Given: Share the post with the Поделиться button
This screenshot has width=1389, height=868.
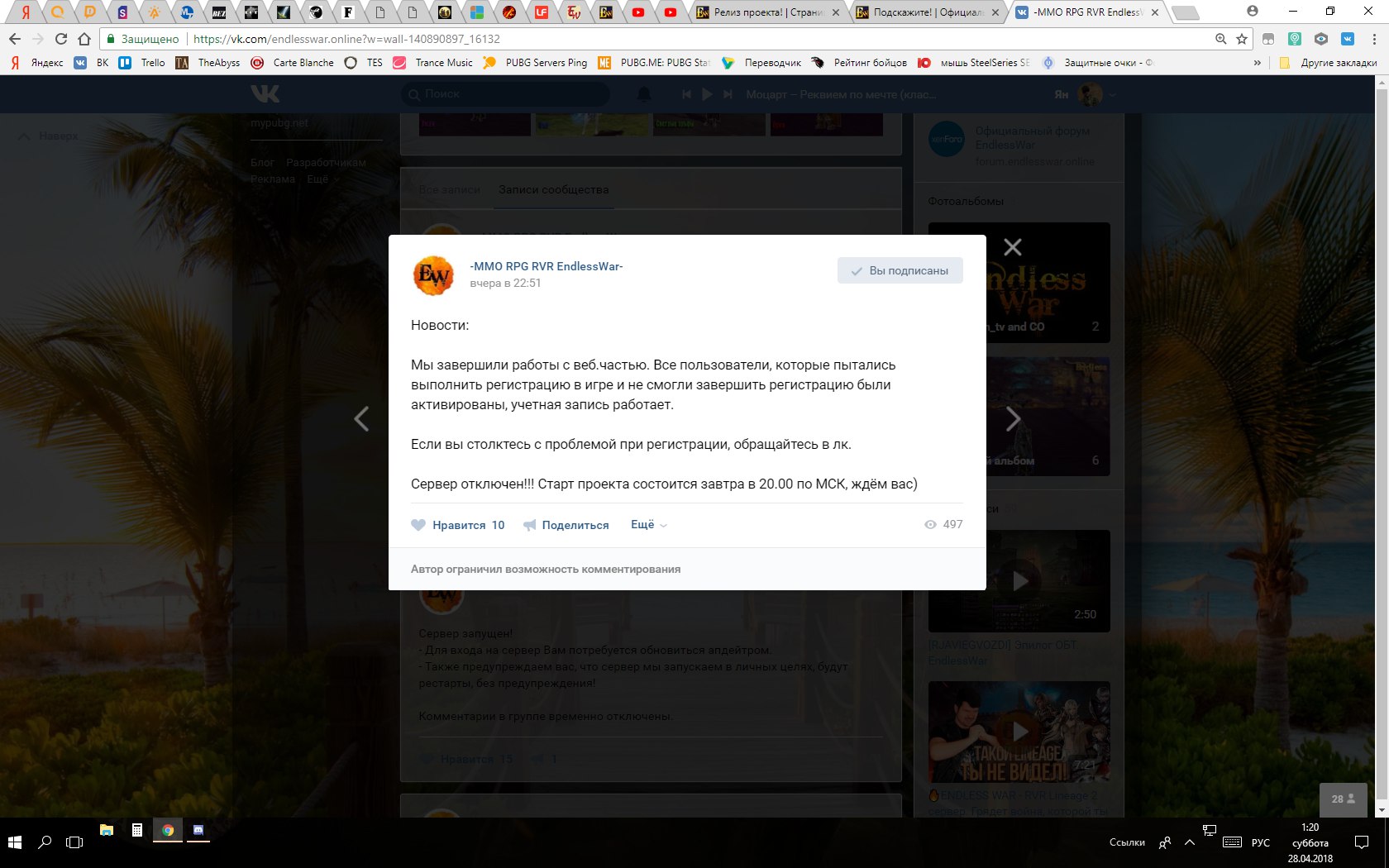Looking at the screenshot, I should point(566,525).
